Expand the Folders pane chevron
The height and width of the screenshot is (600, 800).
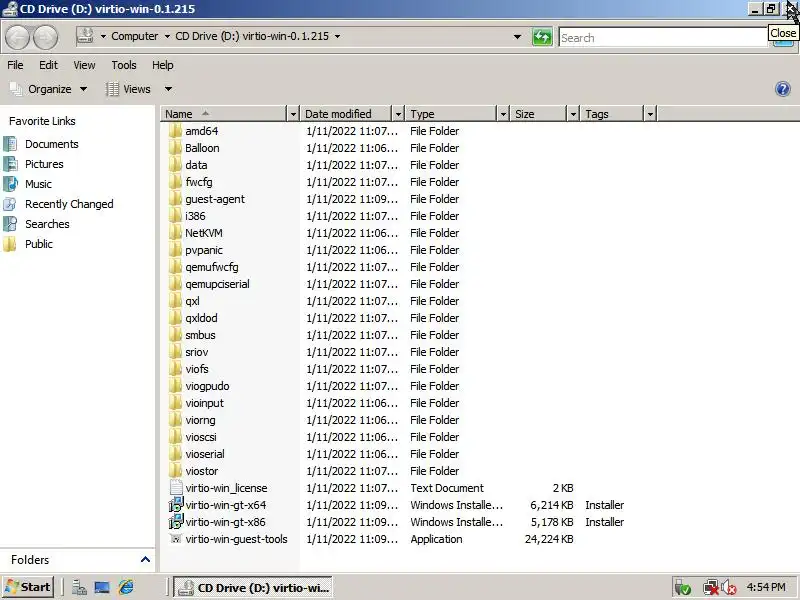pyautogui.click(x=145, y=560)
